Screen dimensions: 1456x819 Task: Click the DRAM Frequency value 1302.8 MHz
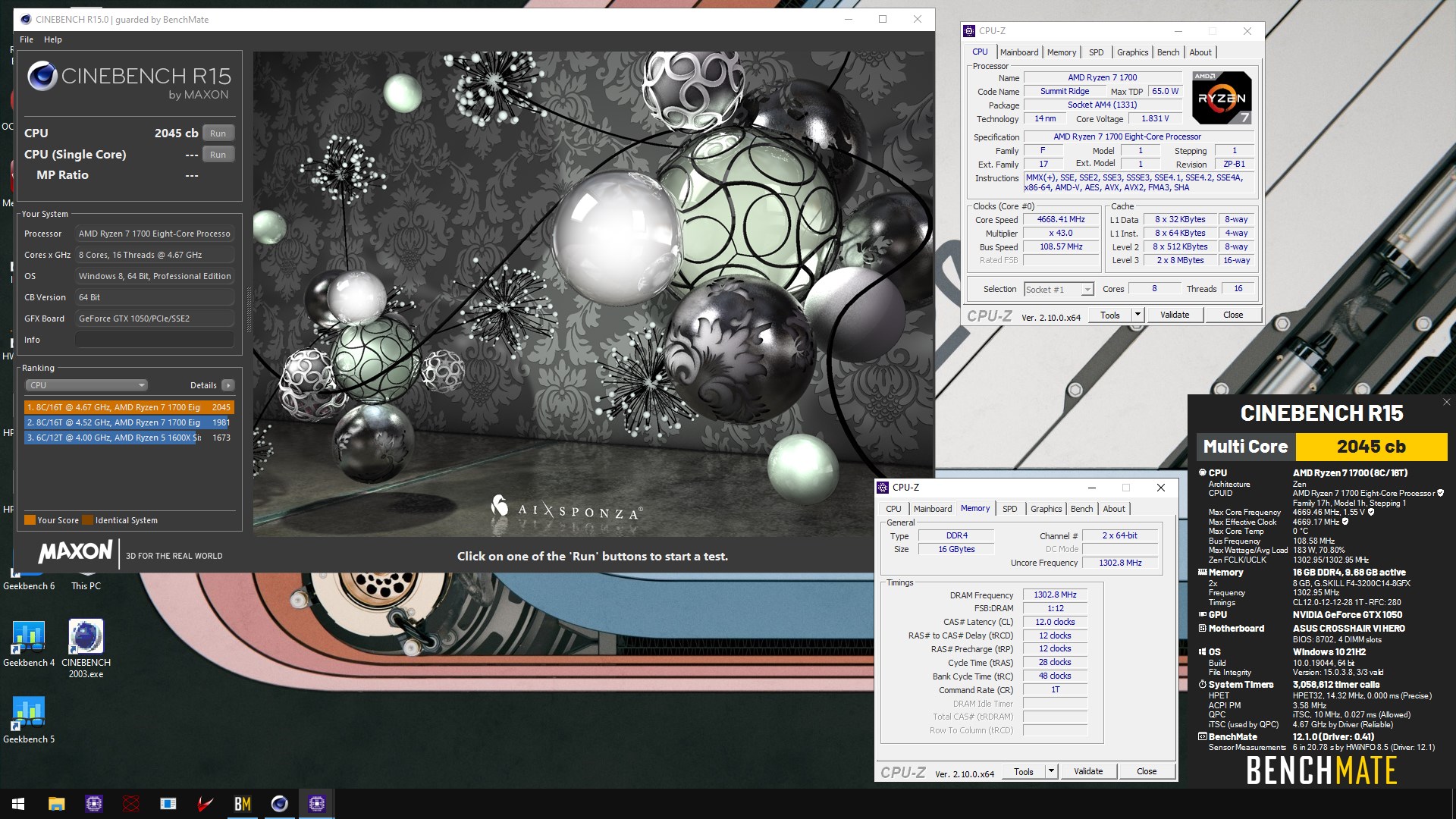click(1055, 595)
